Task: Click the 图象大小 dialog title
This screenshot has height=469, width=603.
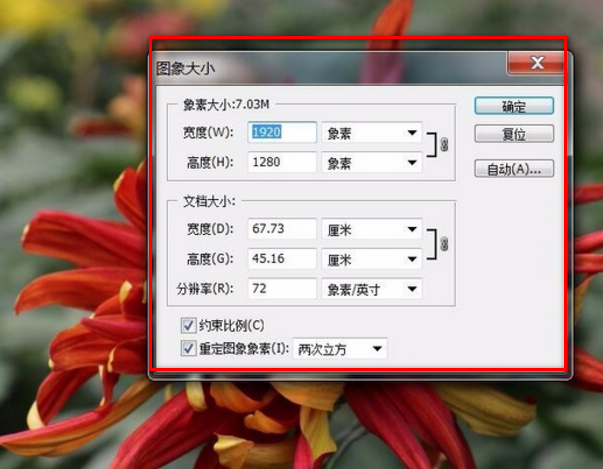Action: click(185, 69)
